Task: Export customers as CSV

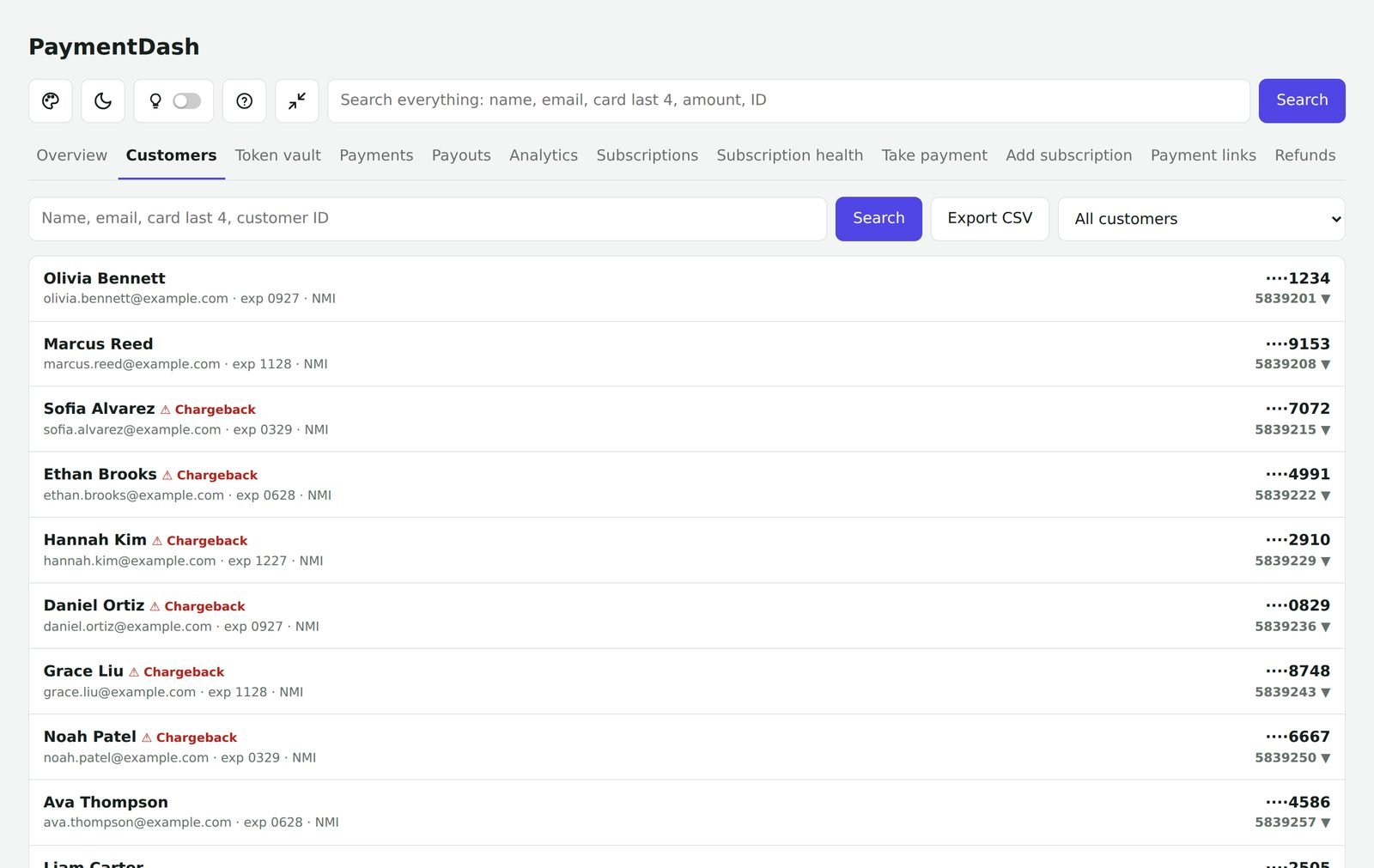Action: 990,219
